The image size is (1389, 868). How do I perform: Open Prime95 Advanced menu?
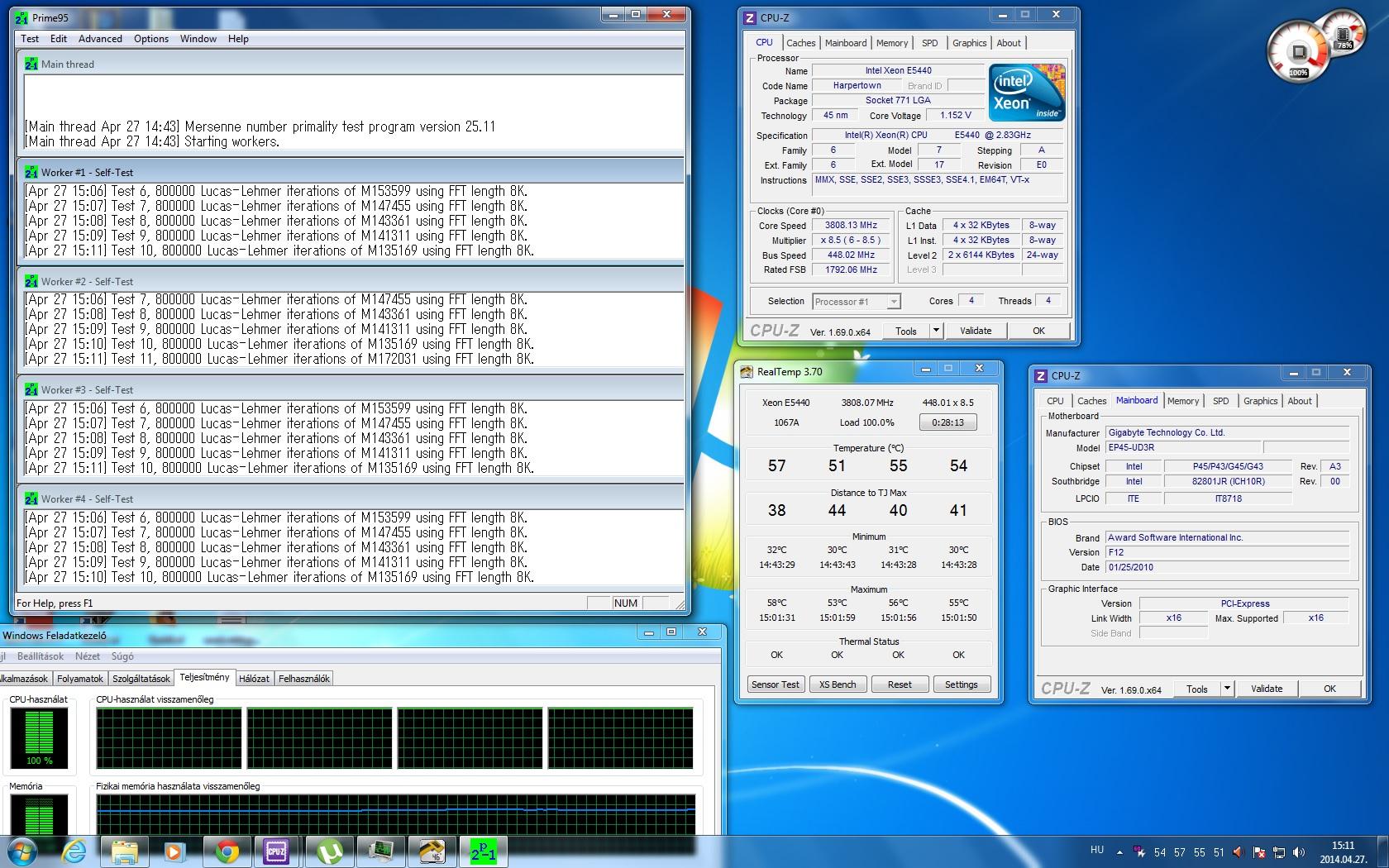coord(100,39)
